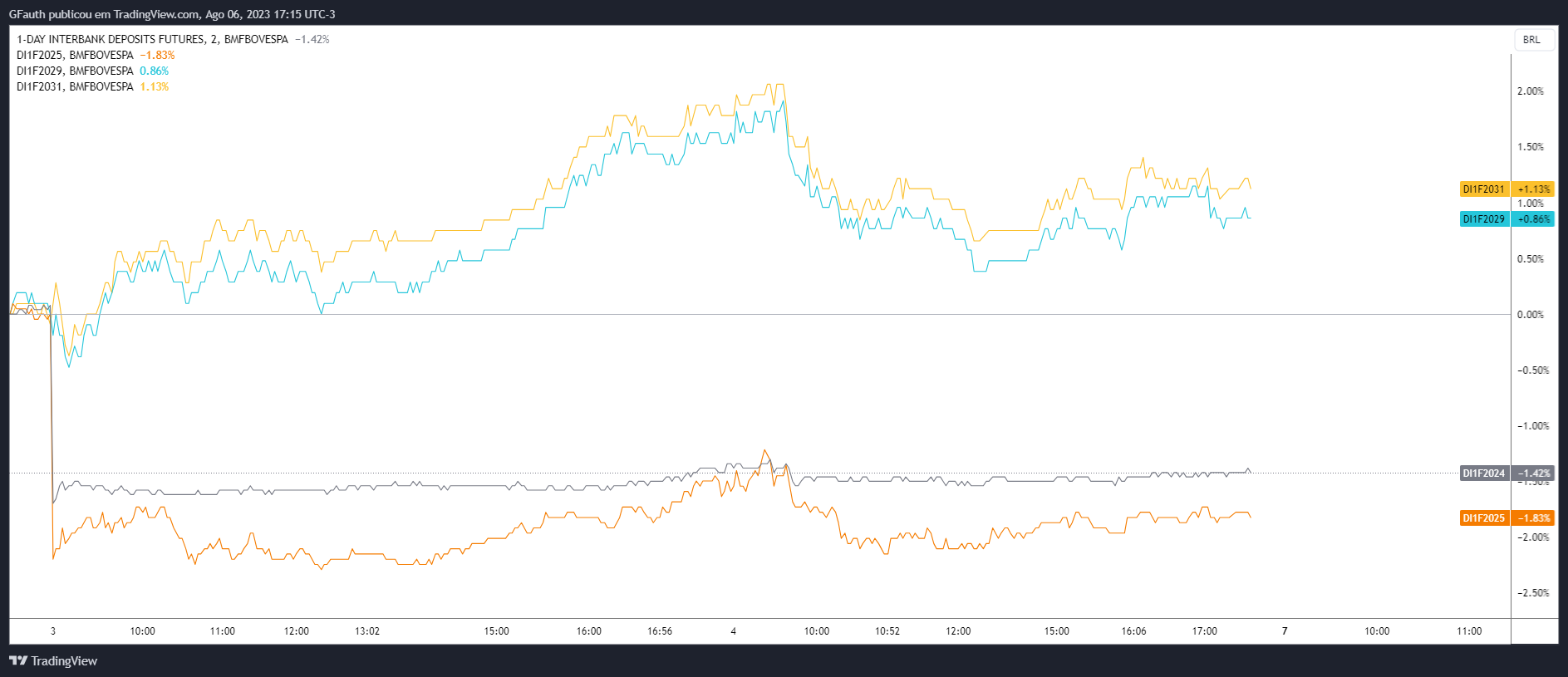Image resolution: width=1568 pixels, height=677 pixels.
Task: Click the 2.00% tick on the price axis
Action: tap(1531, 91)
